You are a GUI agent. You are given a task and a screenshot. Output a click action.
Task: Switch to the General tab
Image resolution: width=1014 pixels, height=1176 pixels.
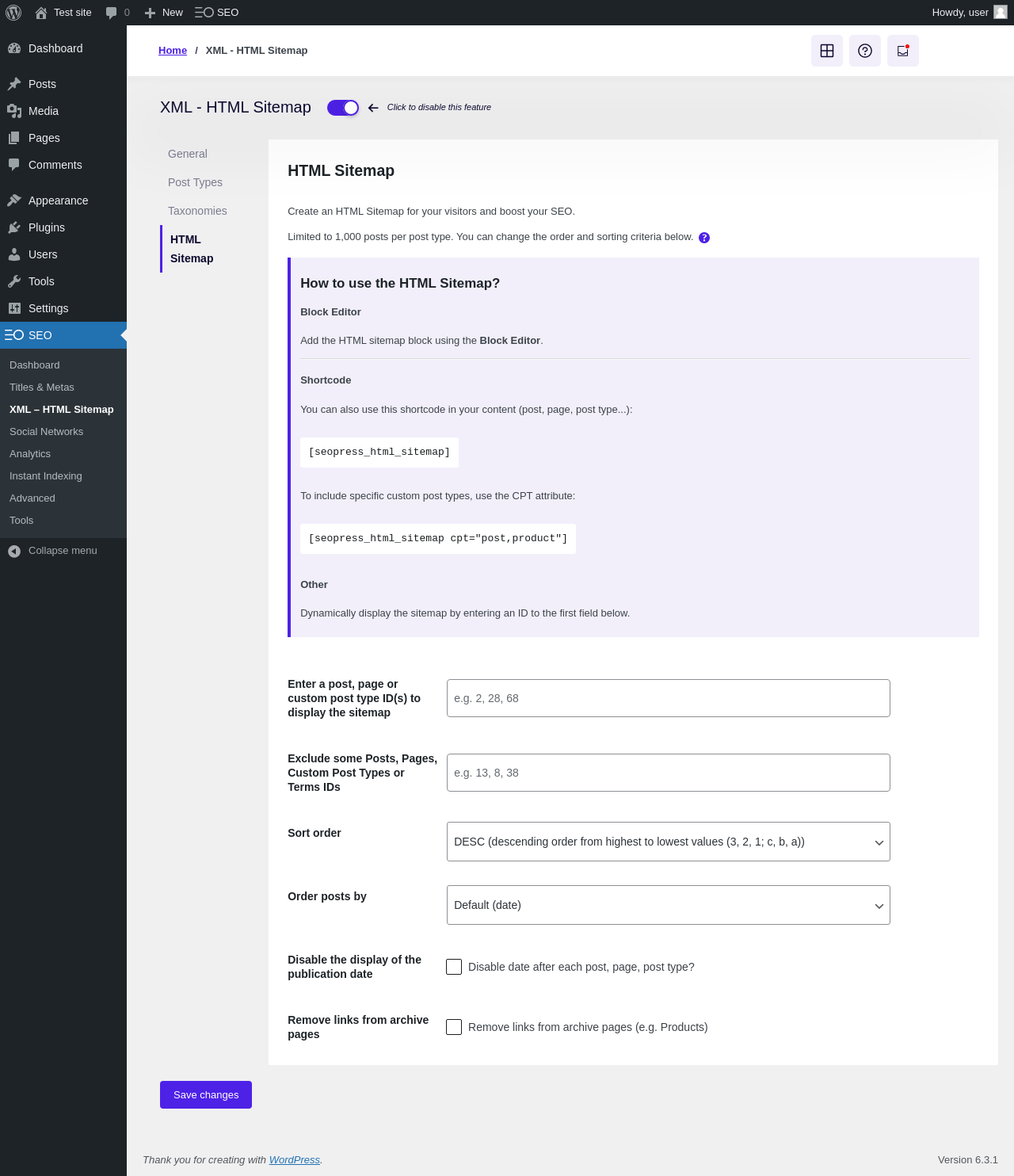coord(188,154)
